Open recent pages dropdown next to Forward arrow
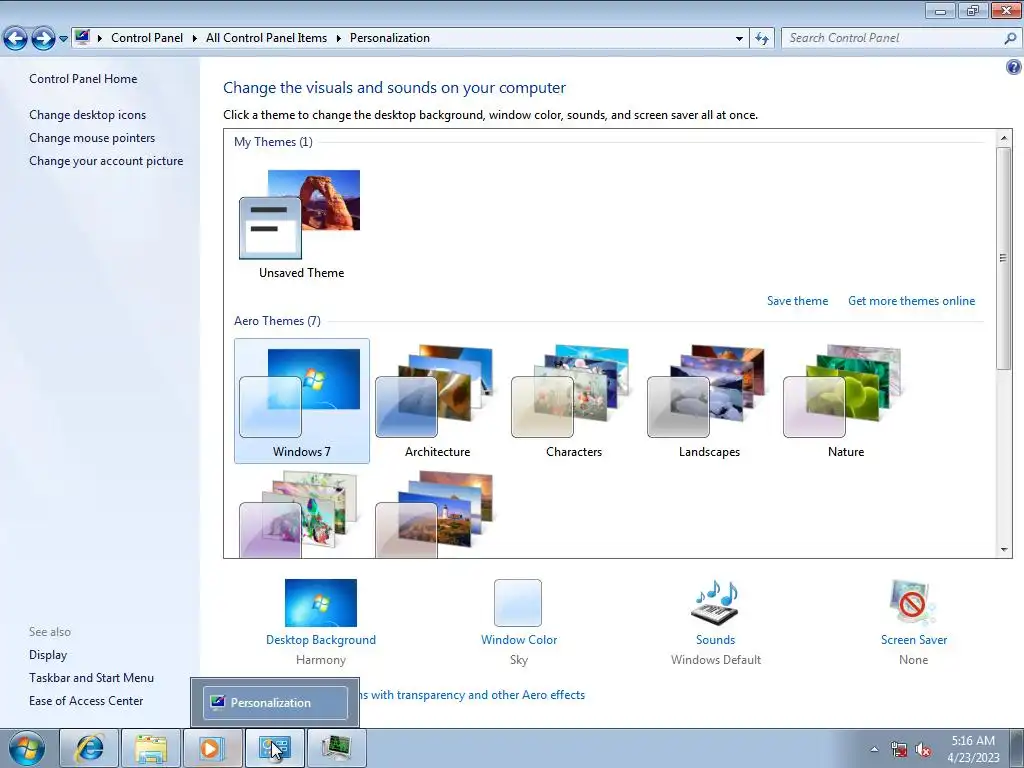This screenshot has width=1024, height=768. click(x=63, y=39)
